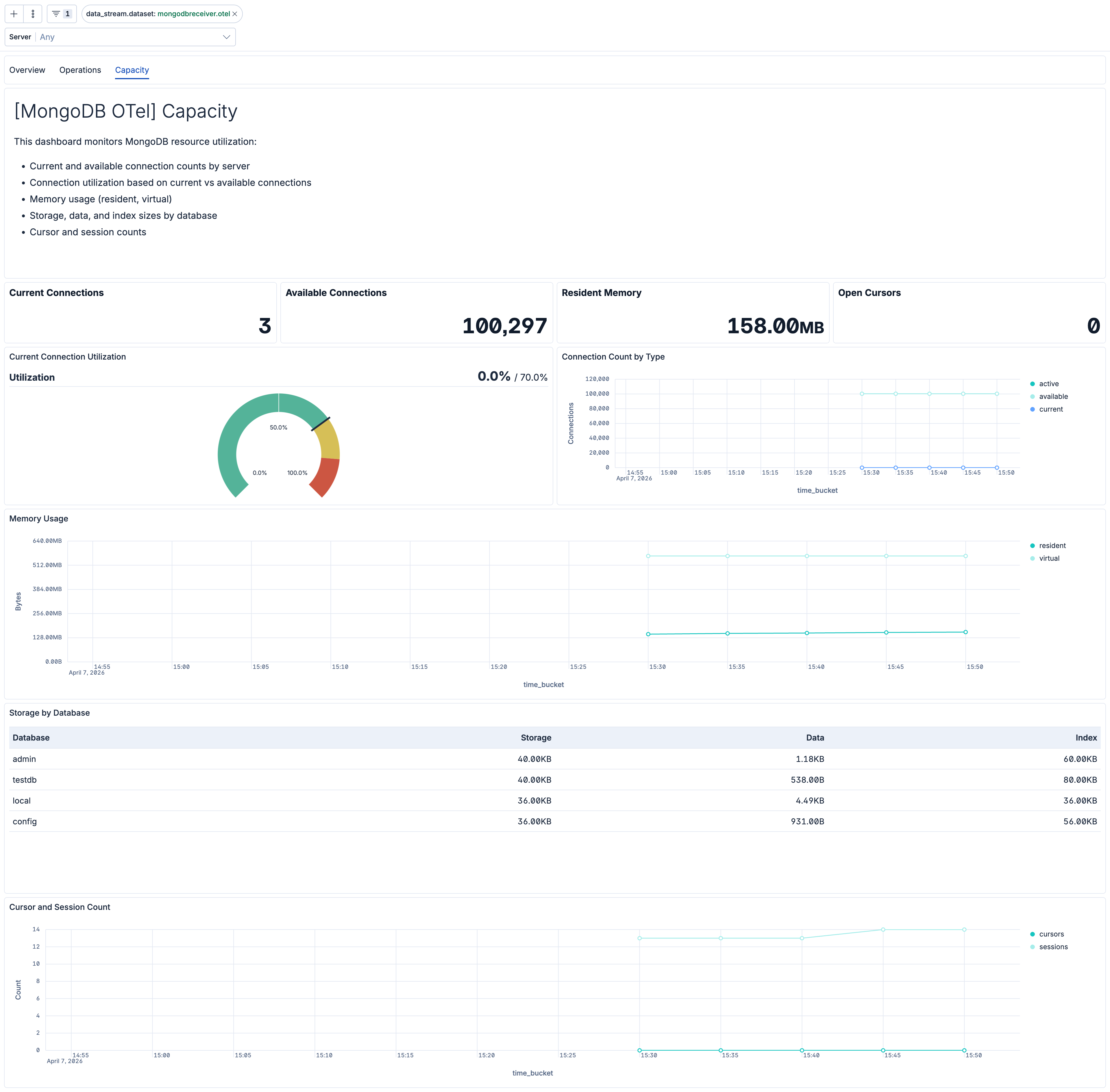
Task: Switch to the Operations tab
Action: tap(80, 69)
